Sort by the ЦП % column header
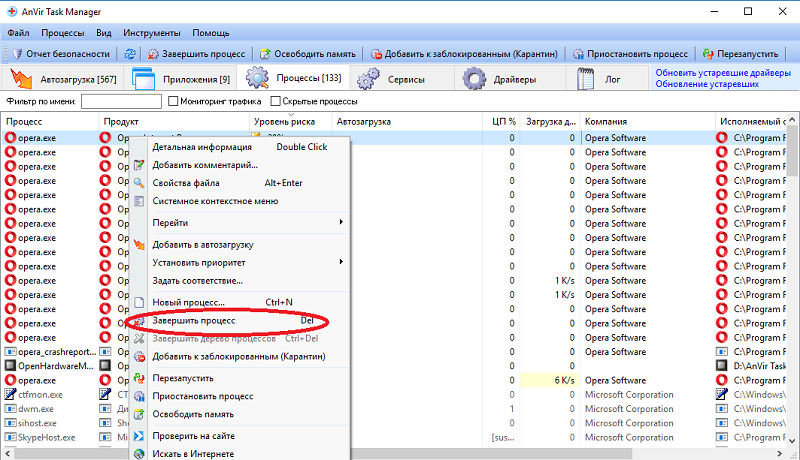This screenshot has height=460, width=800. click(502, 121)
